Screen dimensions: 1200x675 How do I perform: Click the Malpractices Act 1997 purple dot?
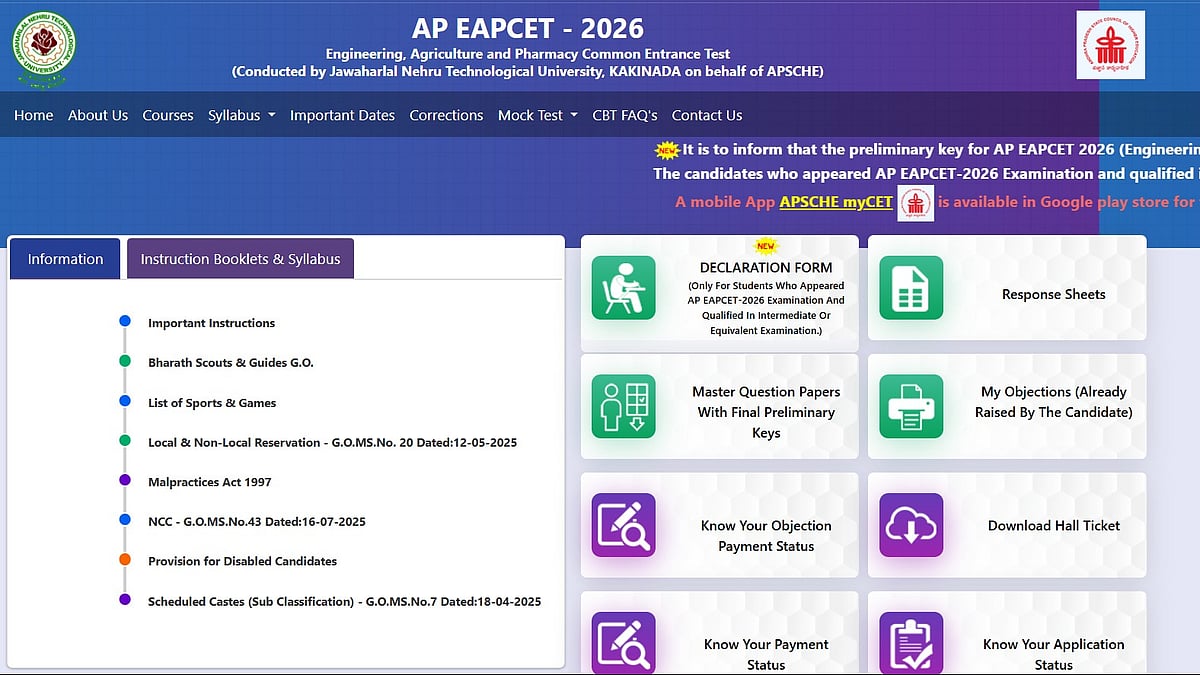125,481
